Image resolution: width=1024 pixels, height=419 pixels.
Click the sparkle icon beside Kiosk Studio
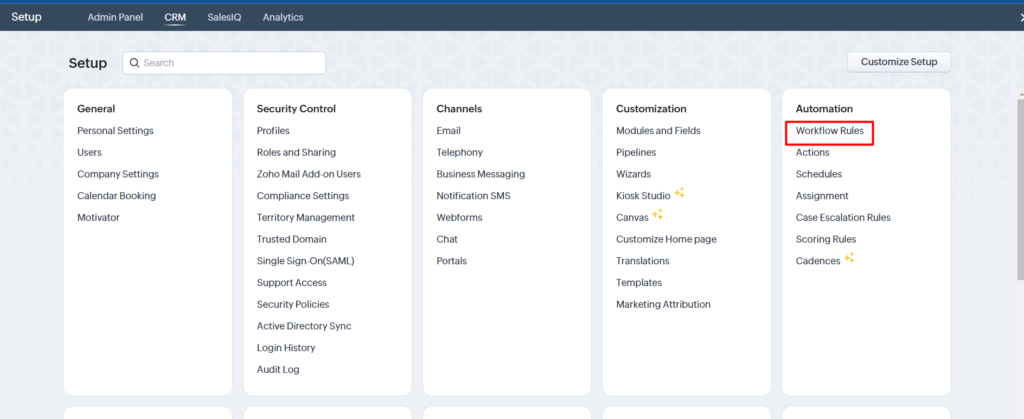pos(679,193)
